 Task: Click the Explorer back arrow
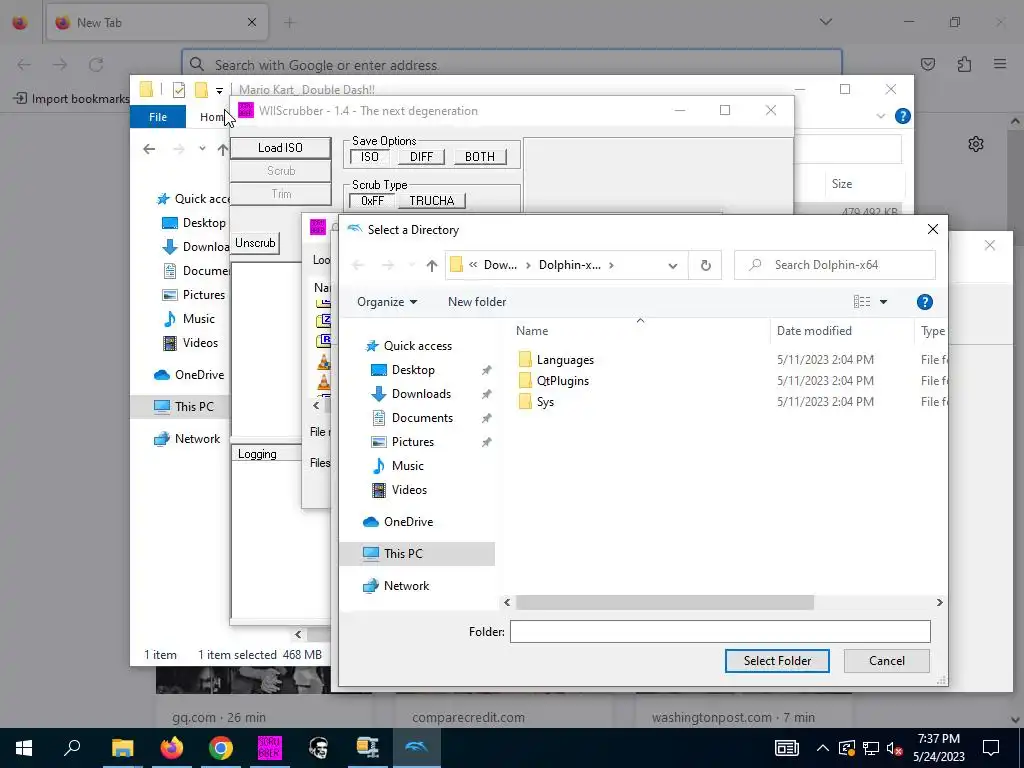(149, 150)
